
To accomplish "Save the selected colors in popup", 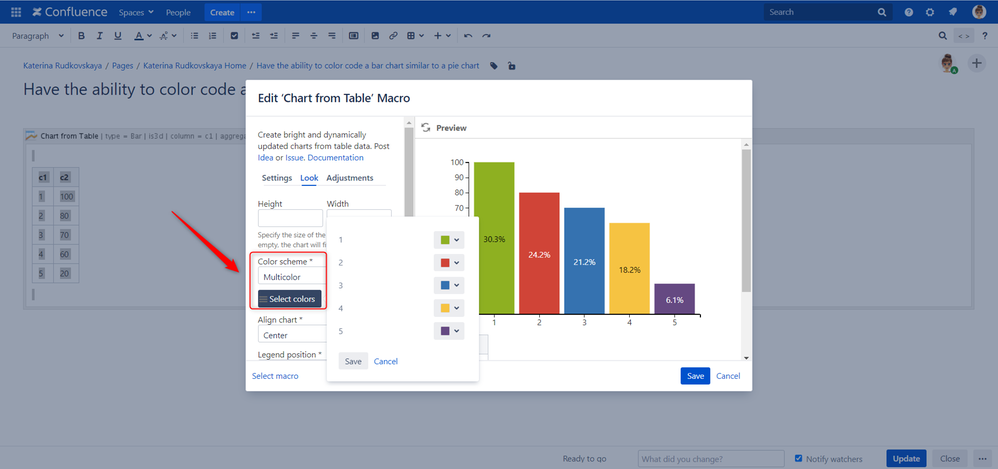I will pos(353,361).
